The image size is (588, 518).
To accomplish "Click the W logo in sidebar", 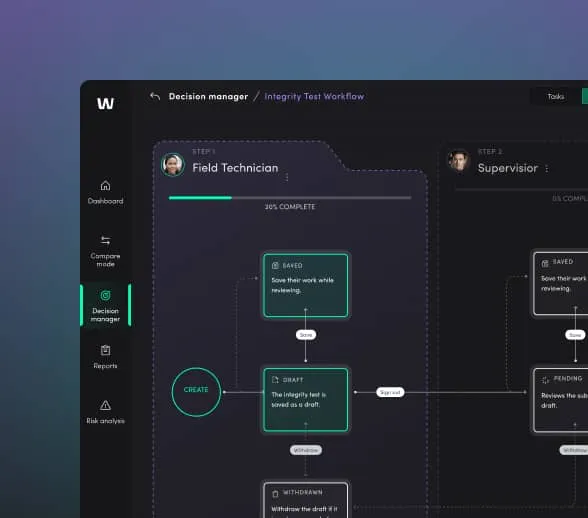I will 105,103.
